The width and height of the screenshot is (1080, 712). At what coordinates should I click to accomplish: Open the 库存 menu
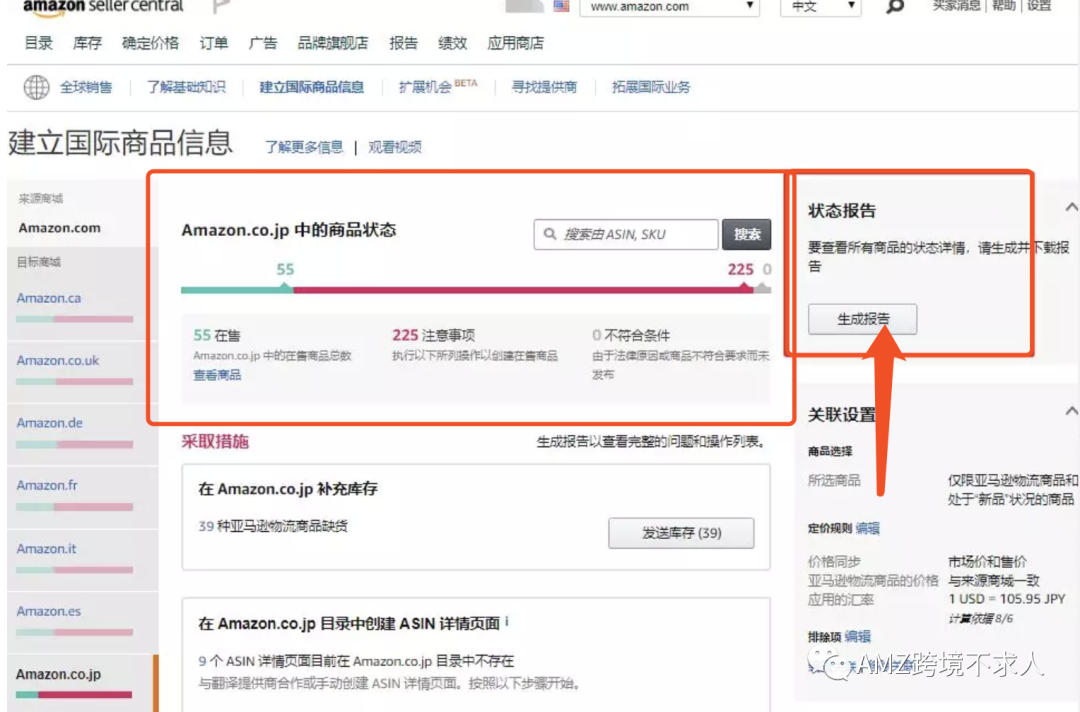[x=87, y=43]
